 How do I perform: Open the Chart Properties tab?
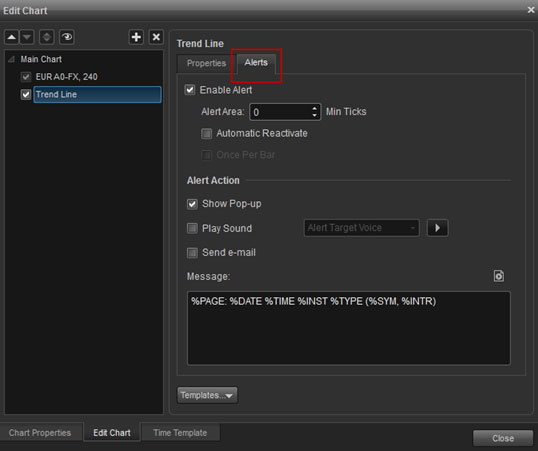[x=40, y=432]
